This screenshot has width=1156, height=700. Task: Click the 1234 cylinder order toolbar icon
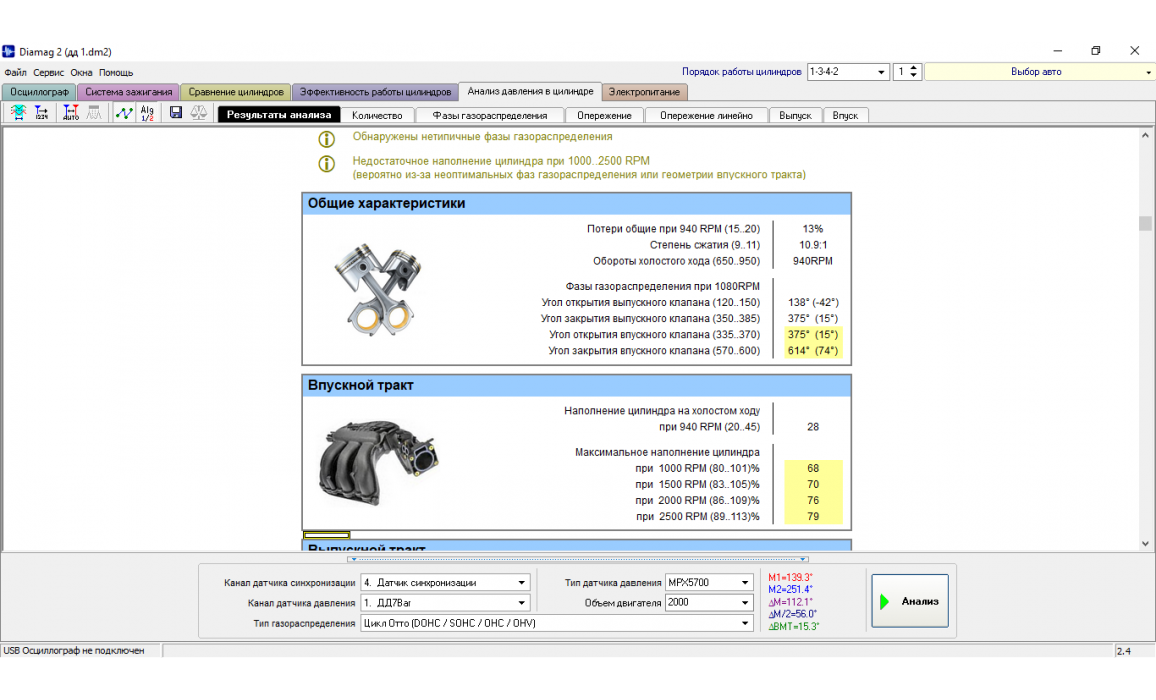click(42, 114)
